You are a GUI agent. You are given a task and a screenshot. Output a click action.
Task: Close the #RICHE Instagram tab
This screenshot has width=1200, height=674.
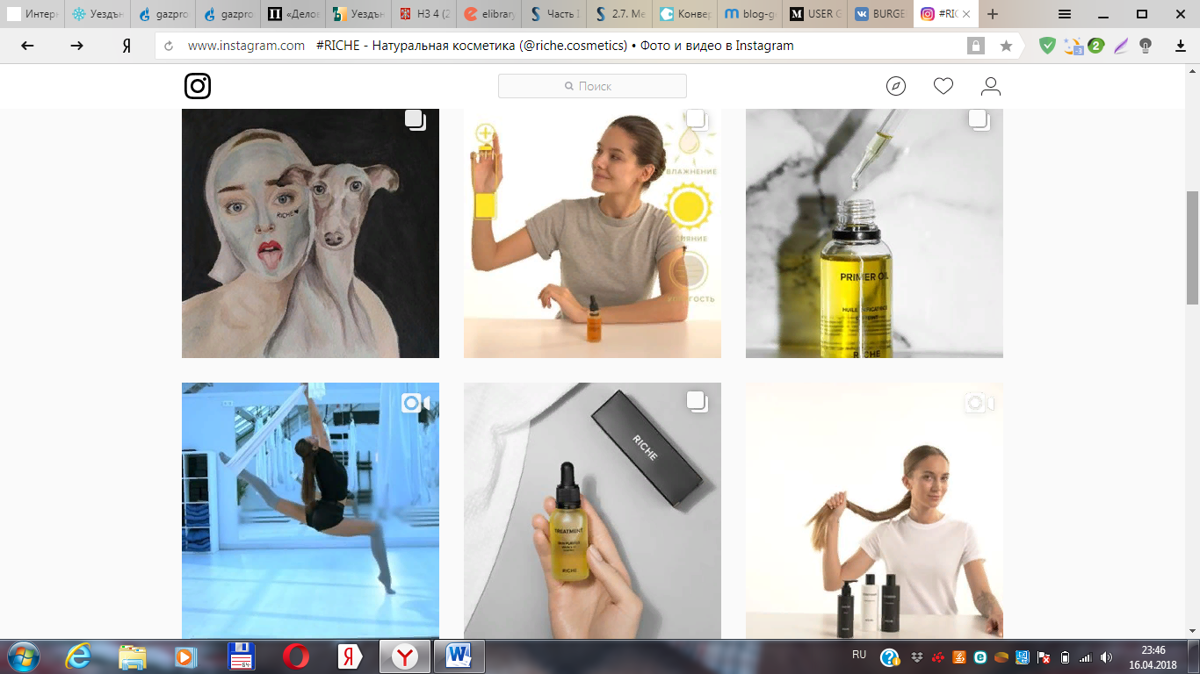tap(966, 15)
